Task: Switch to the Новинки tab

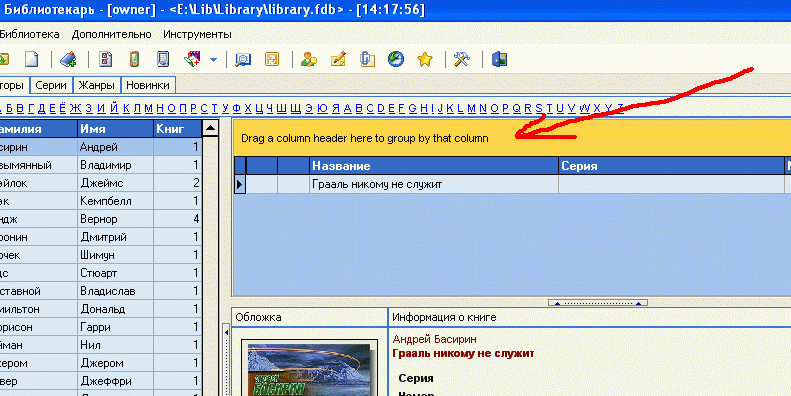Action: pyautogui.click(x=148, y=85)
